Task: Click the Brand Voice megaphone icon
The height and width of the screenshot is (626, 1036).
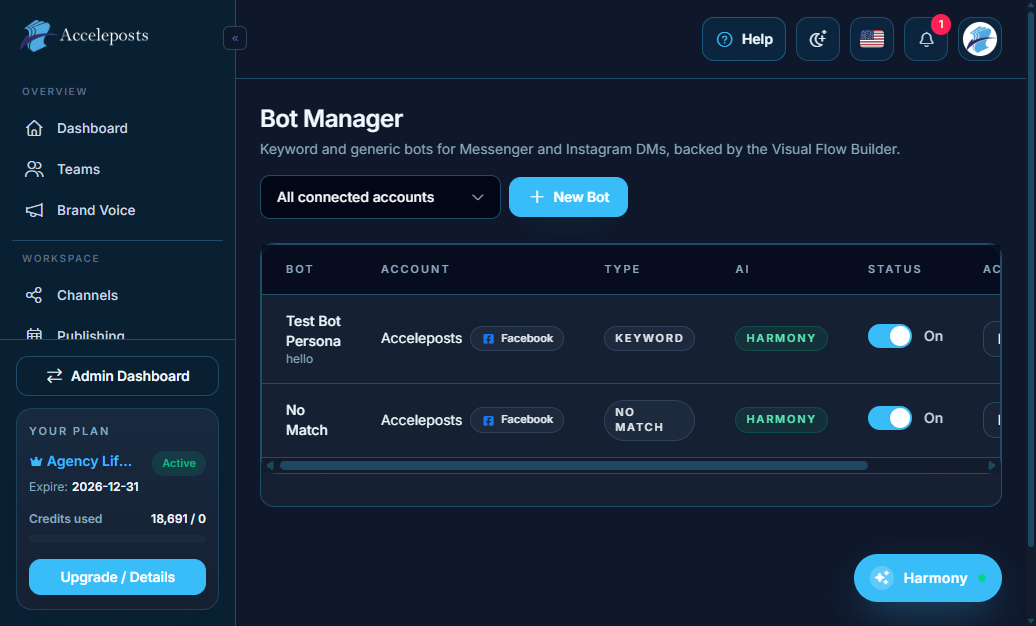Action: (34, 210)
